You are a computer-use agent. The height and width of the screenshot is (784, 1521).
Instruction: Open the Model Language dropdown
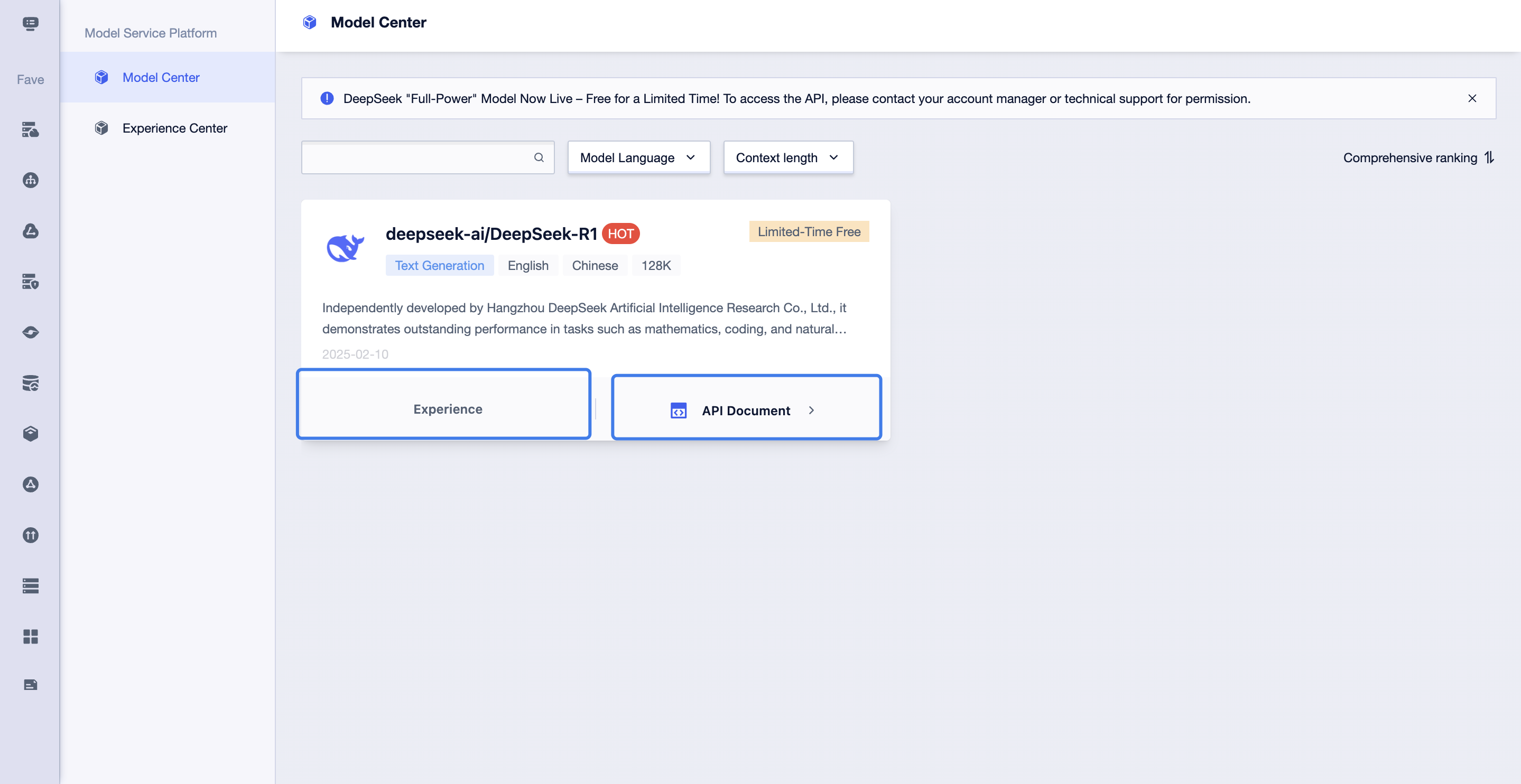click(639, 157)
